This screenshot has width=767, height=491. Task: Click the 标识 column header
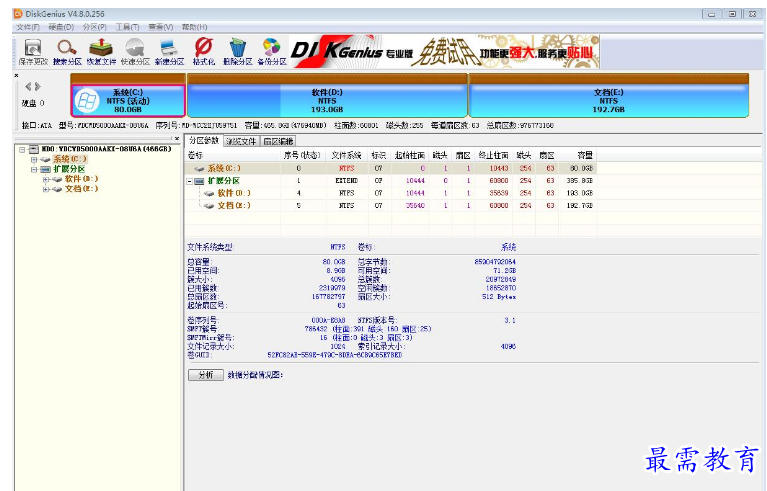click(379, 155)
